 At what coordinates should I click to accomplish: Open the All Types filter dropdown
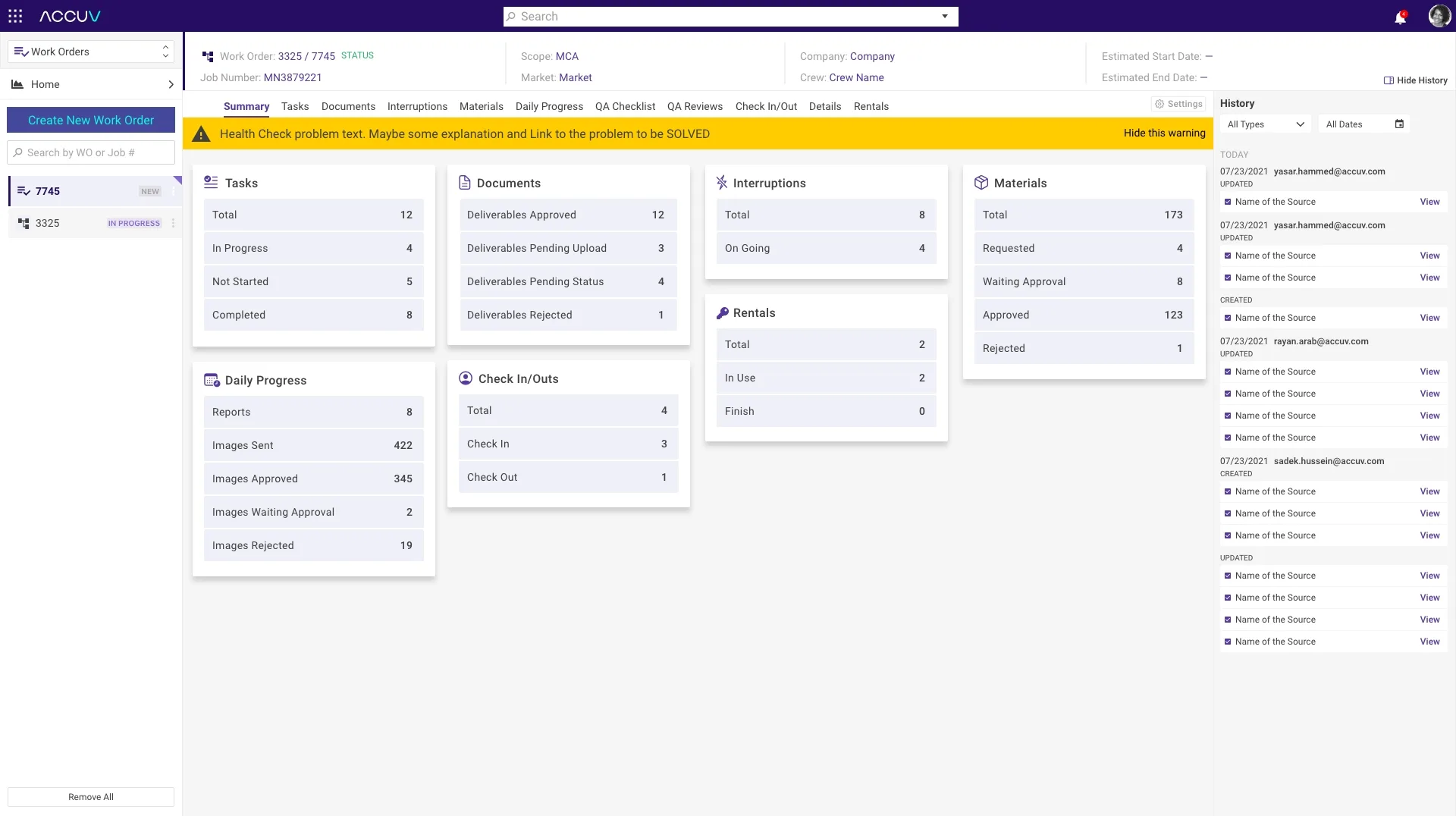pyautogui.click(x=1266, y=124)
